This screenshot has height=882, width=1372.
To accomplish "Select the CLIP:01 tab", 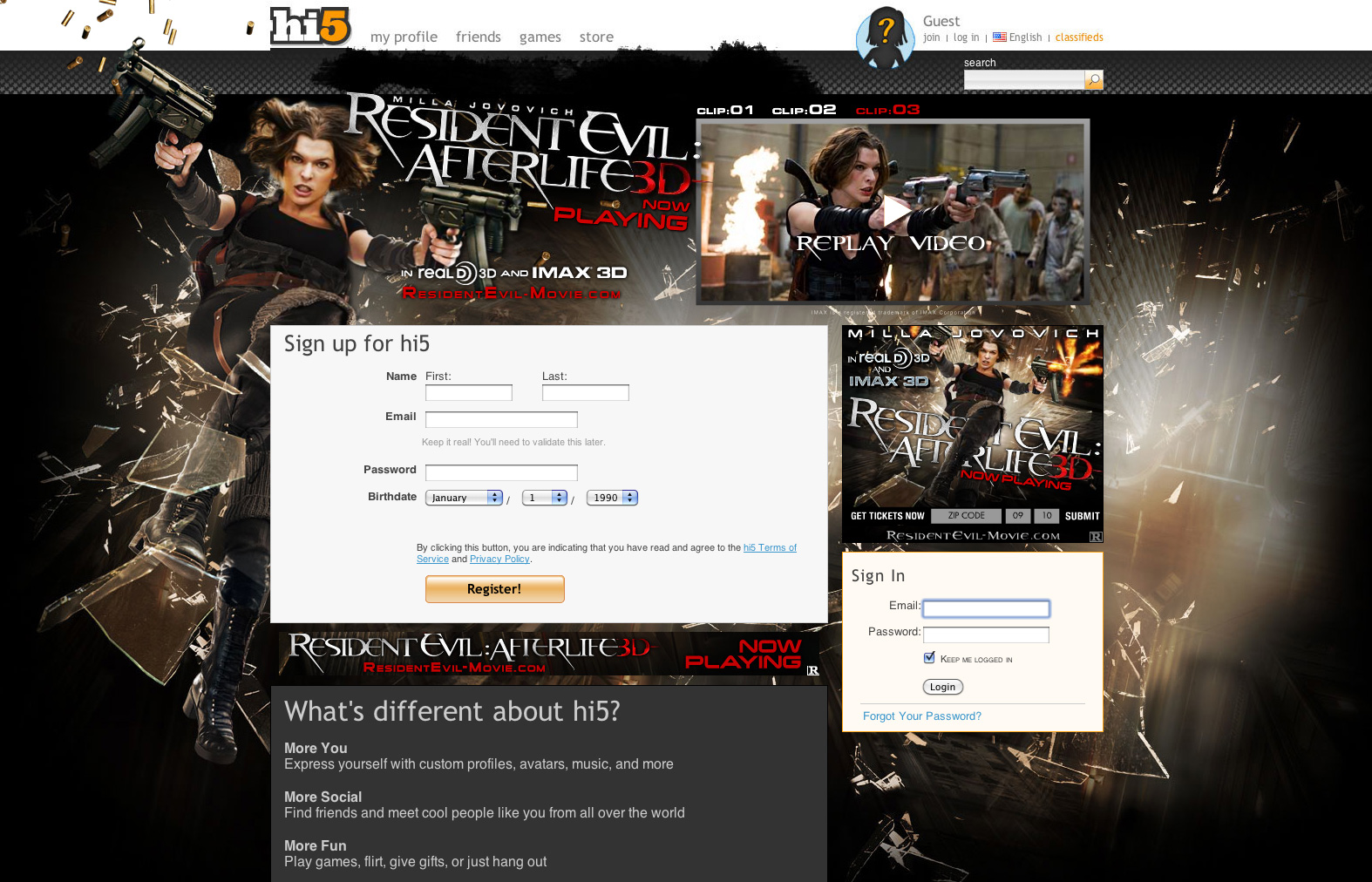I will (x=725, y=110).
